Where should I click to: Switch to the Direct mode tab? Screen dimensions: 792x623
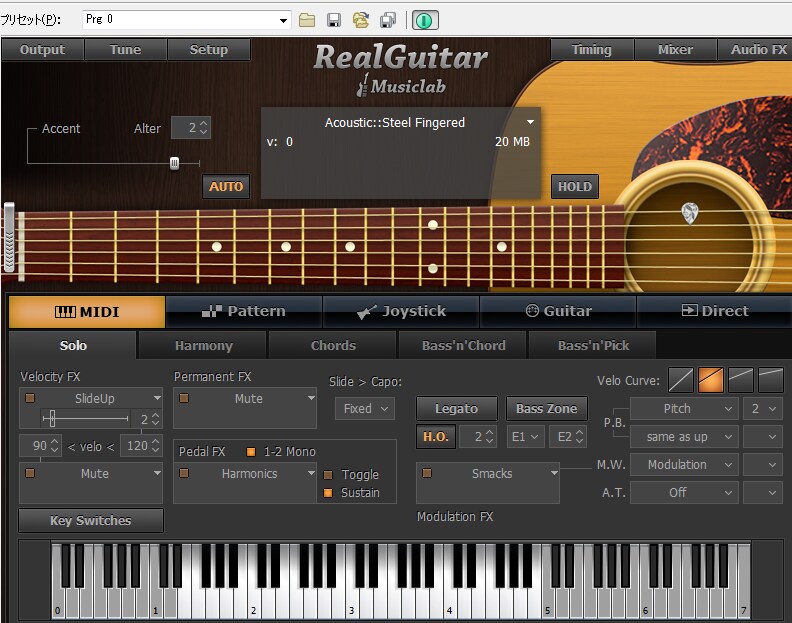tap(715, 311)
